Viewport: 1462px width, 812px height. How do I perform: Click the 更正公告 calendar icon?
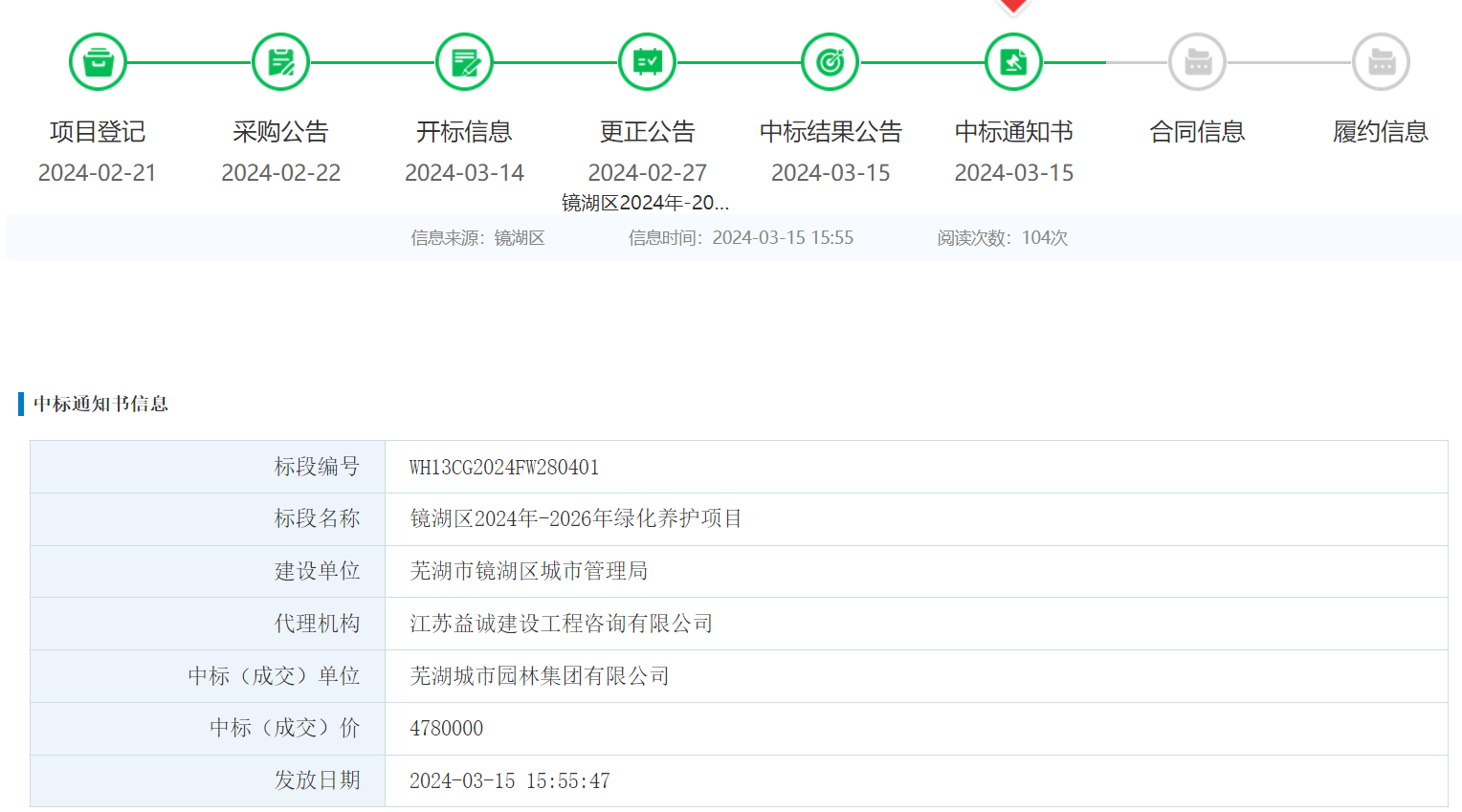coord(647,62)
